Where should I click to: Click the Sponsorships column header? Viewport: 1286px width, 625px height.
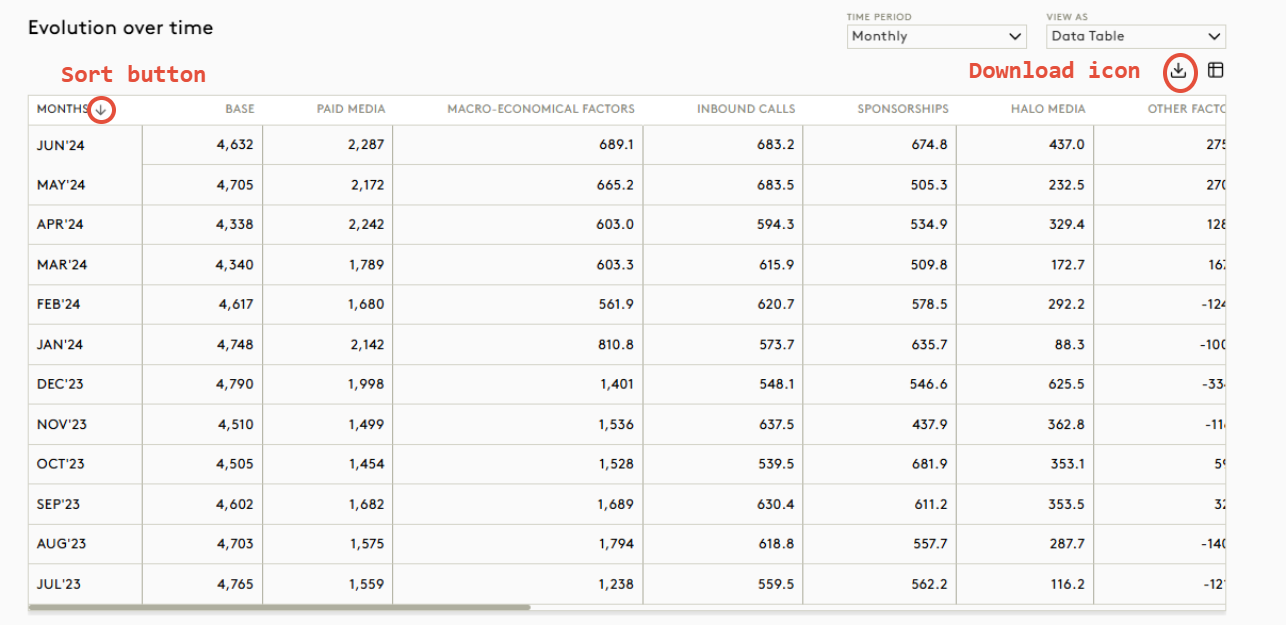[903, 109]
